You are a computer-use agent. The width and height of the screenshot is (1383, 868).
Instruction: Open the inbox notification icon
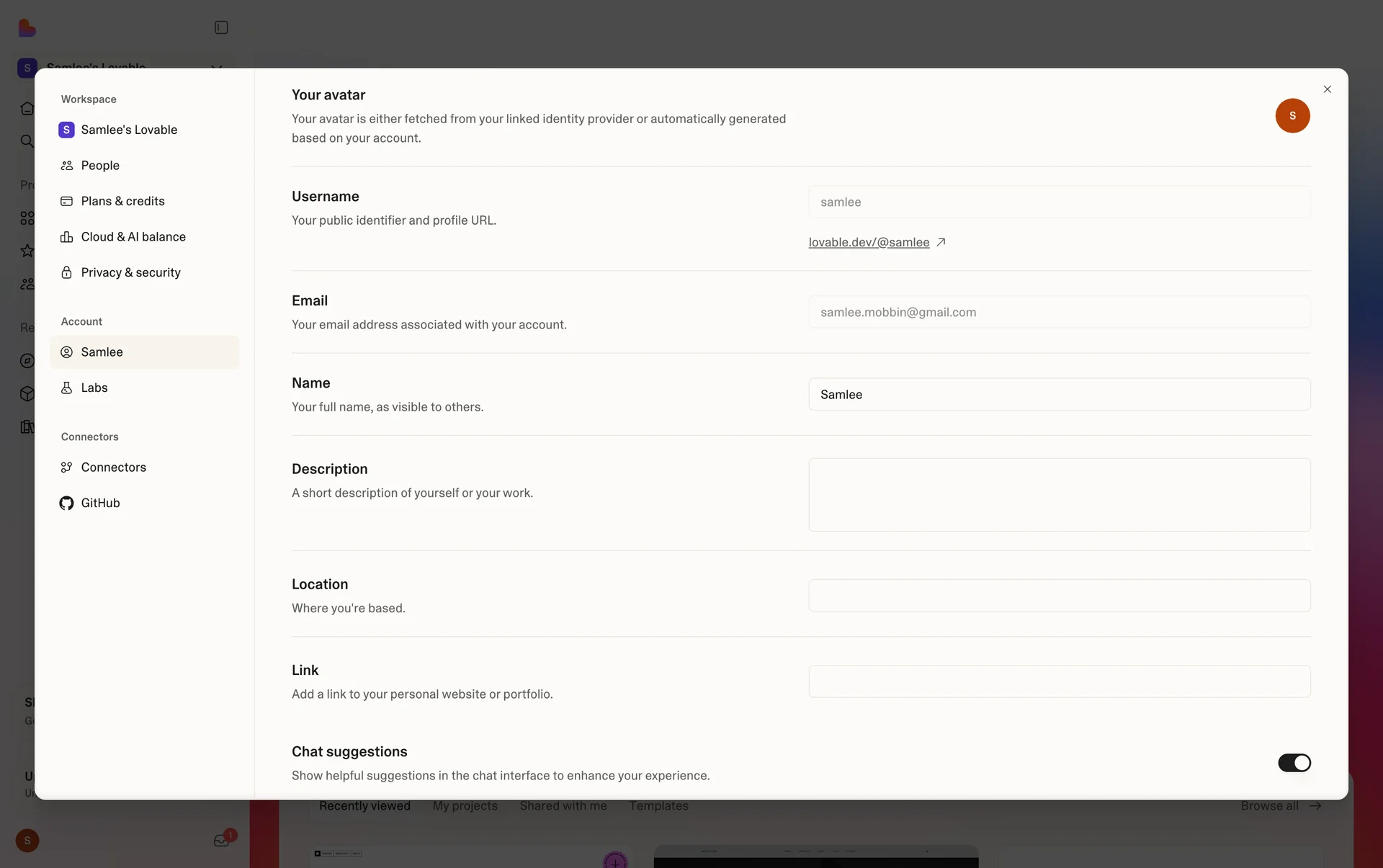(221, 840)
